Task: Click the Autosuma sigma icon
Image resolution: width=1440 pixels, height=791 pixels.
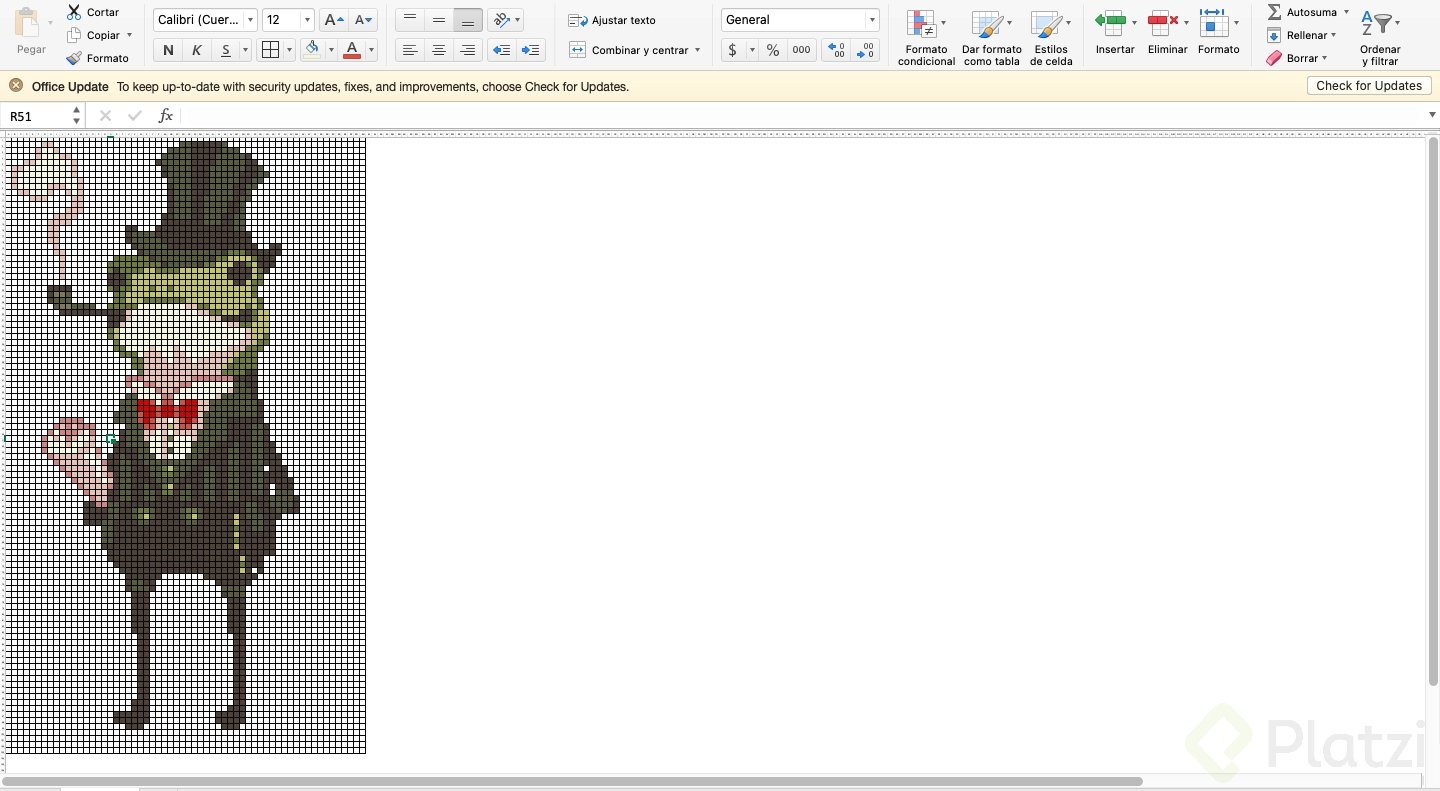Action: tap(1274, 12)
